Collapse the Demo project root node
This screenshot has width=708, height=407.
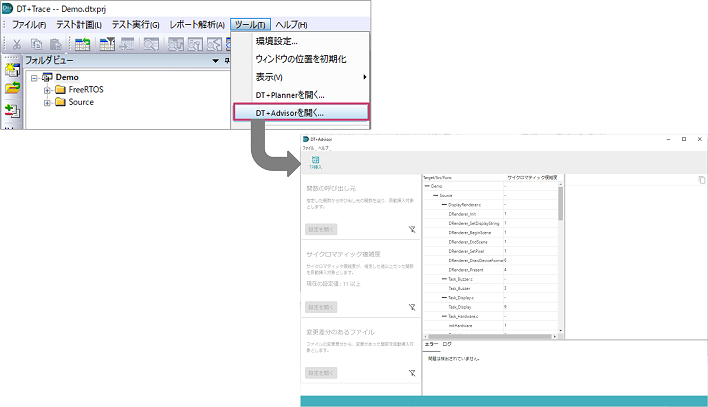tap(35, 78)
